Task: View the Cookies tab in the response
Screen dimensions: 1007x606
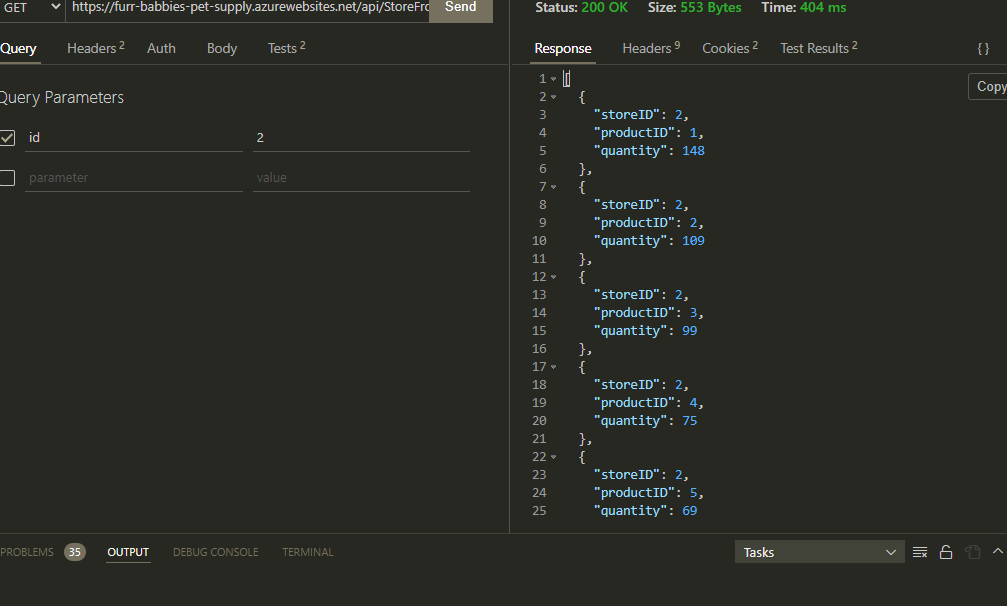Action: pyautogui.click(x=725, y=47)
